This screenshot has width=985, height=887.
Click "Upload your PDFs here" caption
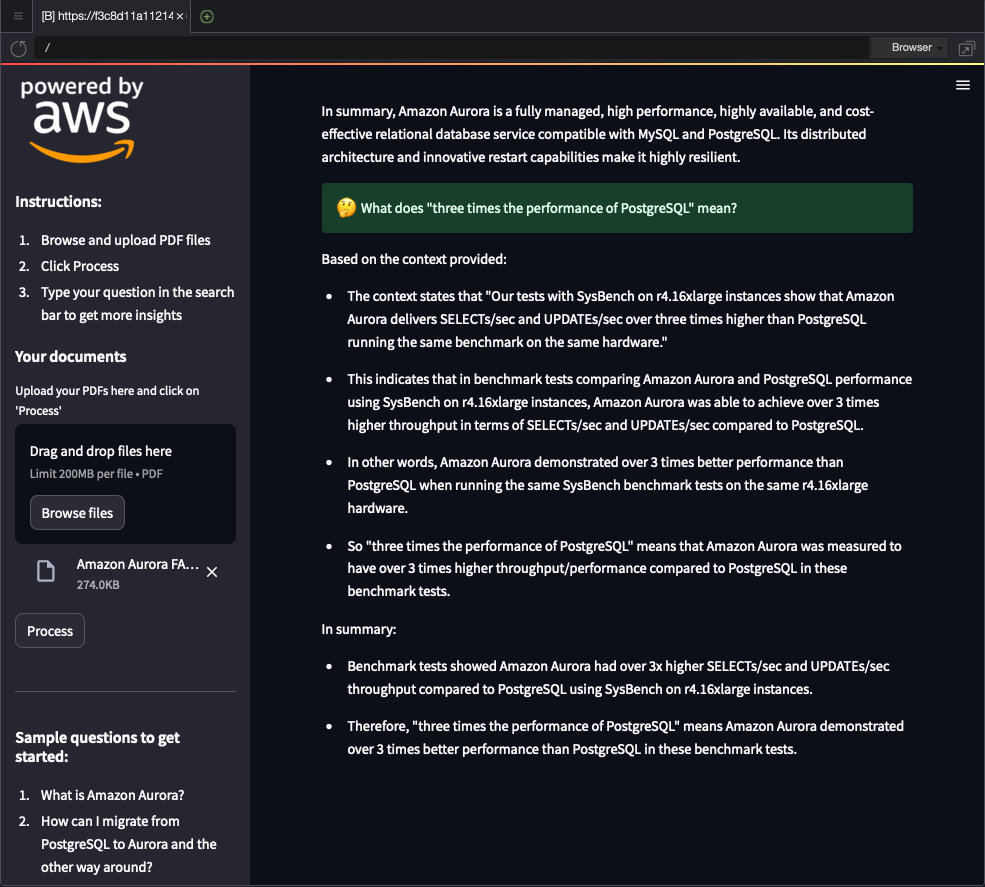pos(107,400)
